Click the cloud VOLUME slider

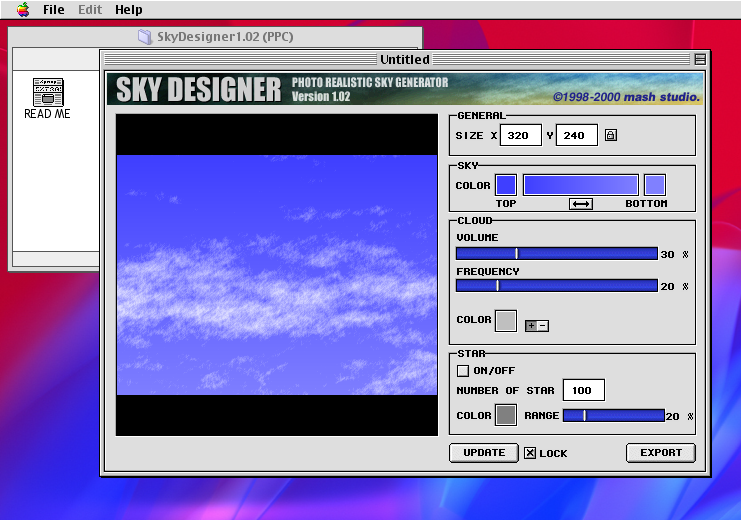(557, 253)
